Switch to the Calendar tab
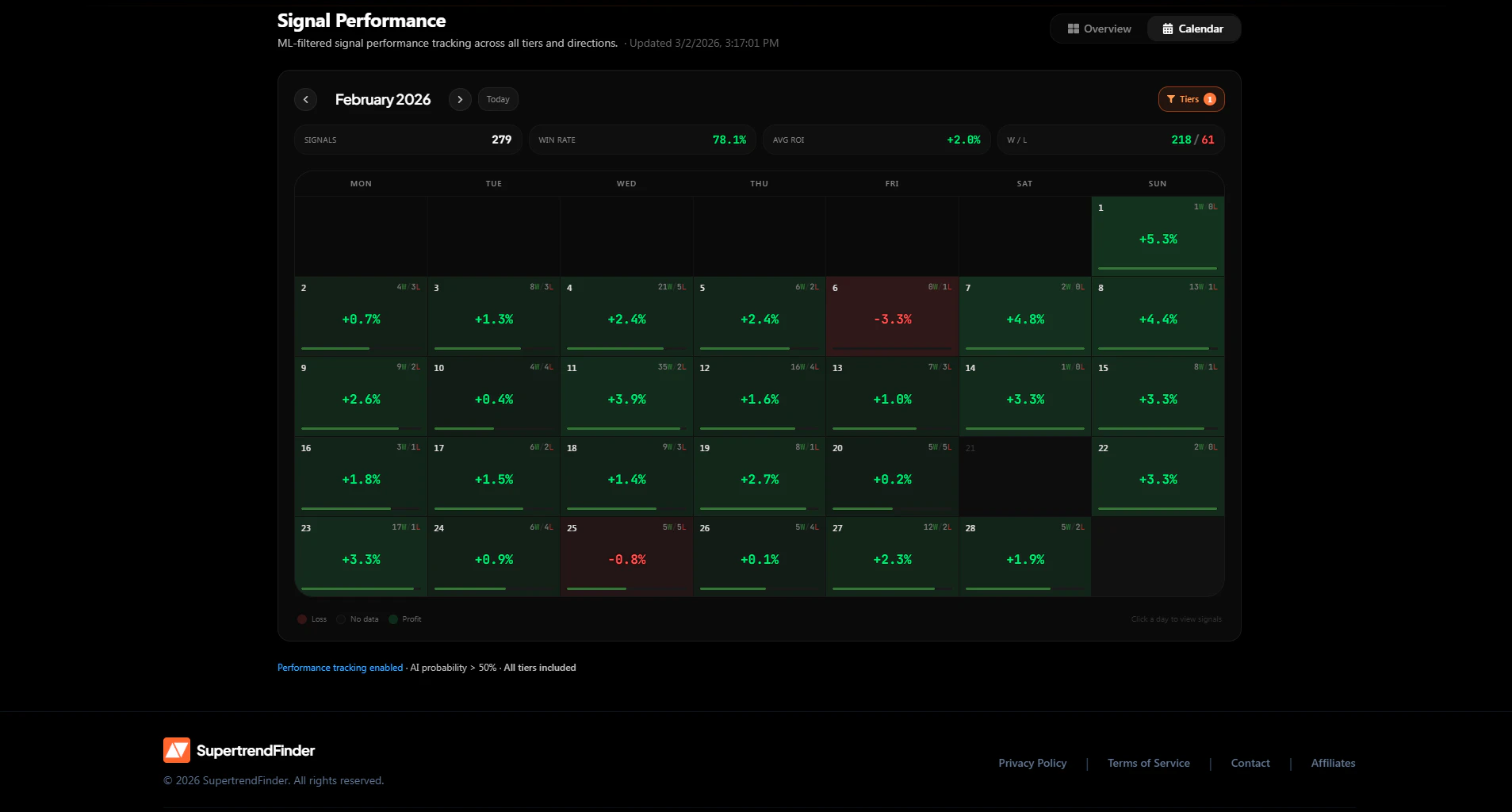The image size is (1512, 812). (1192, 29)
